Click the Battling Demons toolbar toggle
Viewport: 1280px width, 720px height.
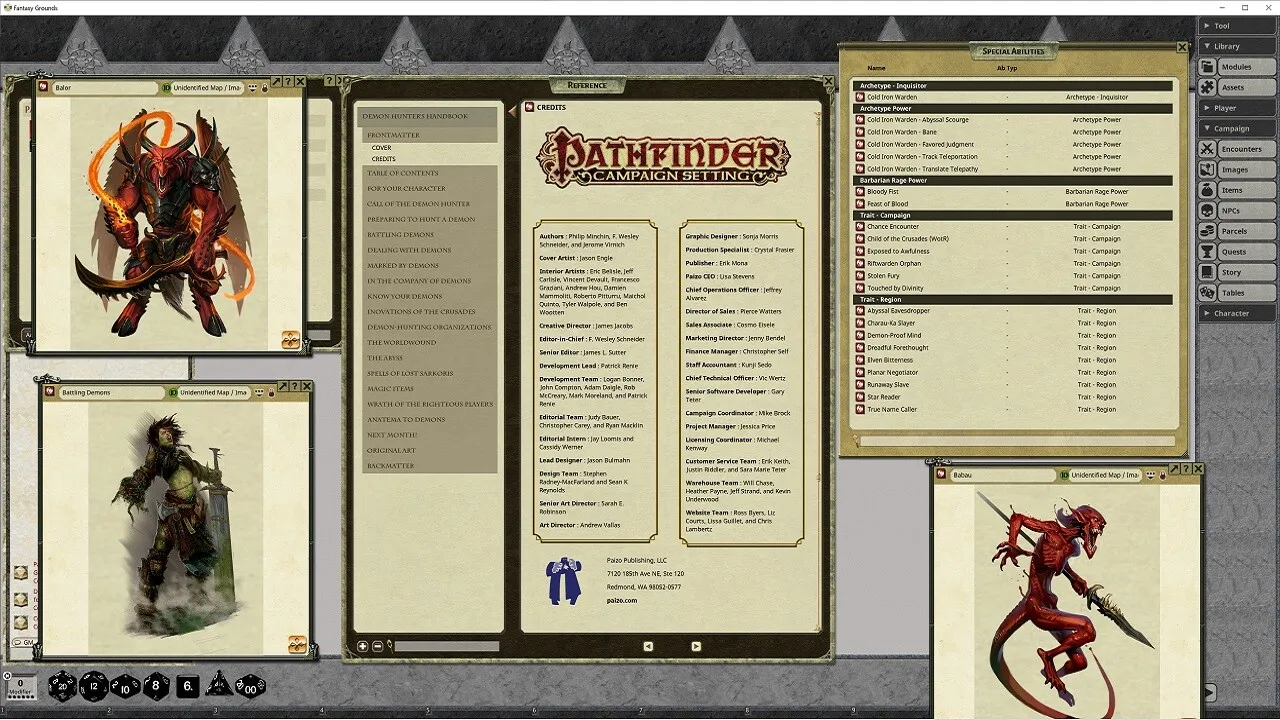tap(297, 644)
